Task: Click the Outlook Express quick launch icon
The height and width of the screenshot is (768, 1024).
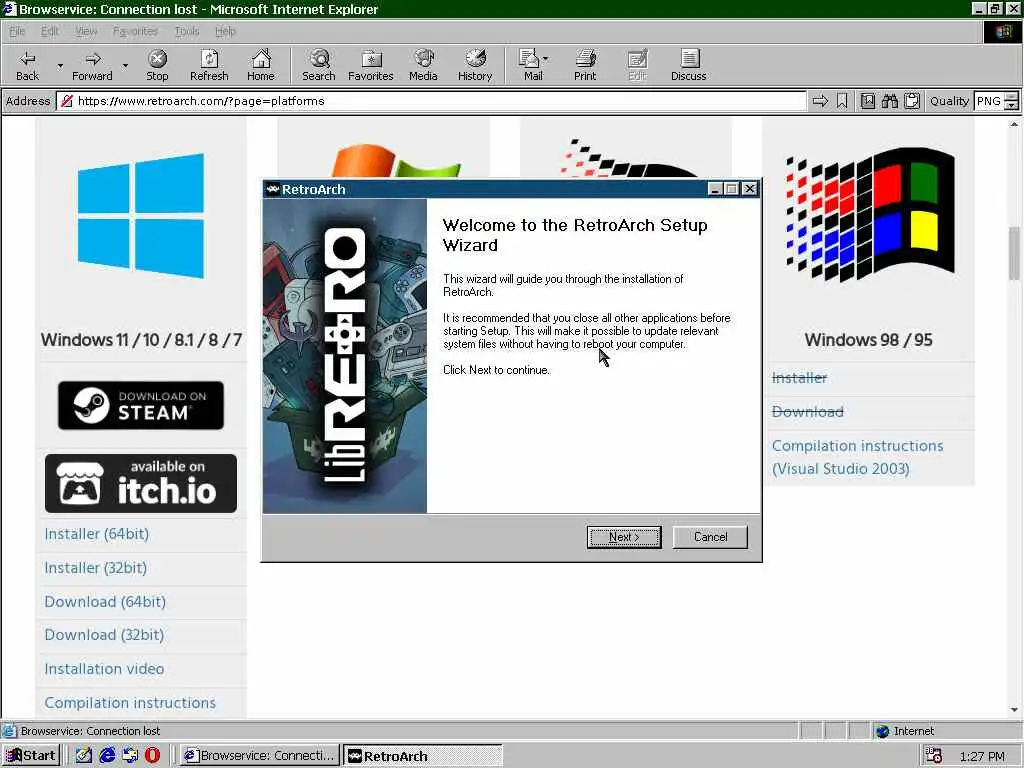Action: point(130,756)
